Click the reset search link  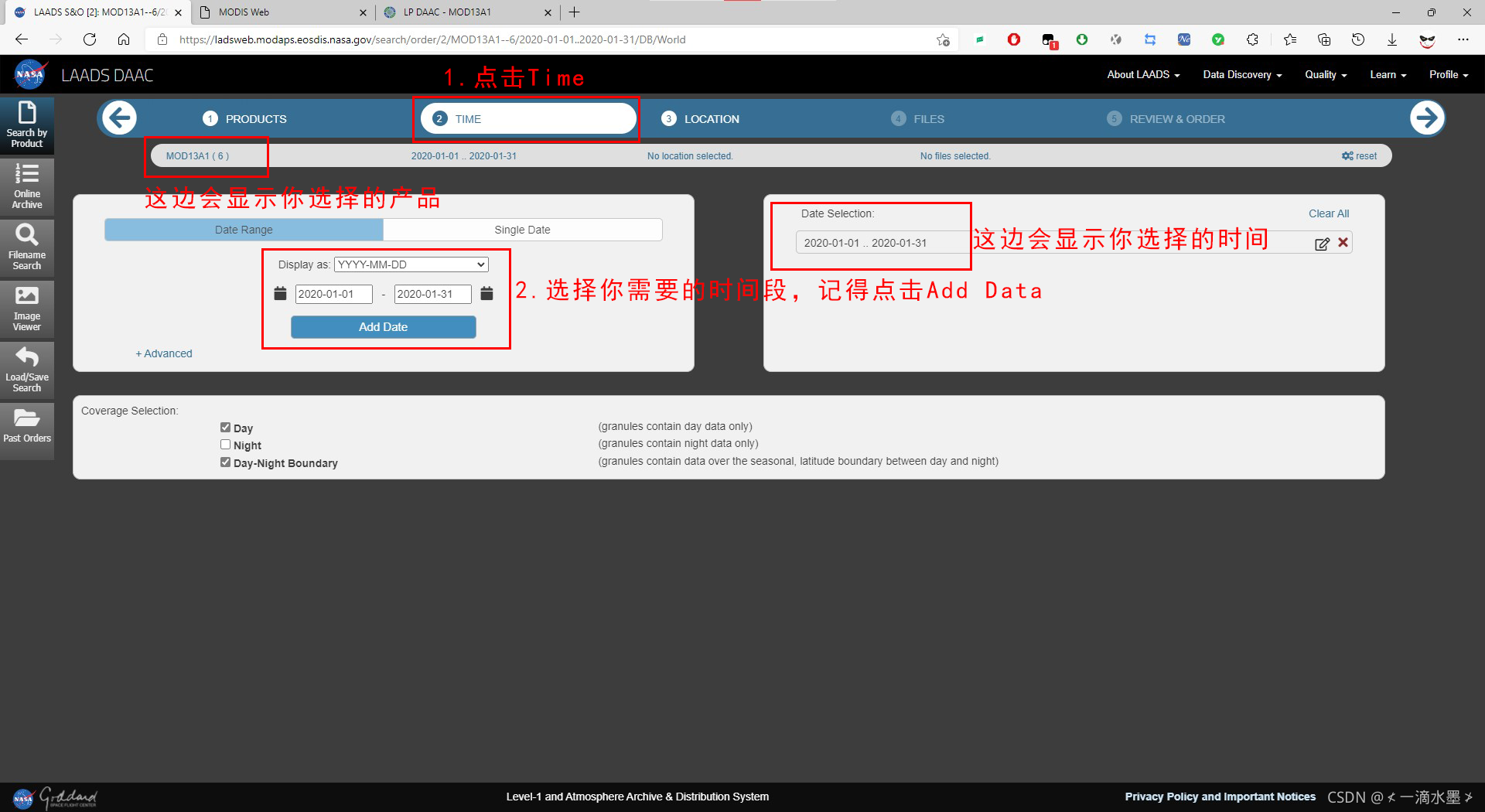point(1360,156)
